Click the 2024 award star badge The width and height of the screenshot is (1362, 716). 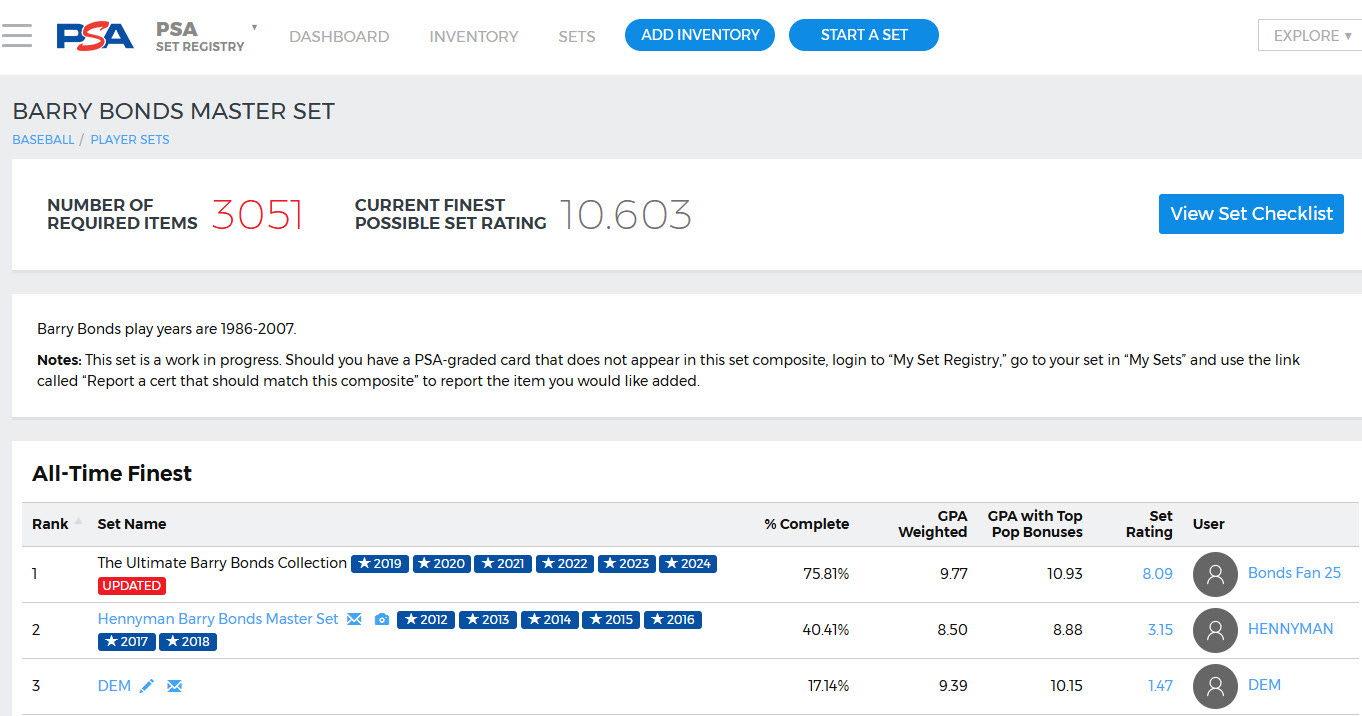point(688,564)
